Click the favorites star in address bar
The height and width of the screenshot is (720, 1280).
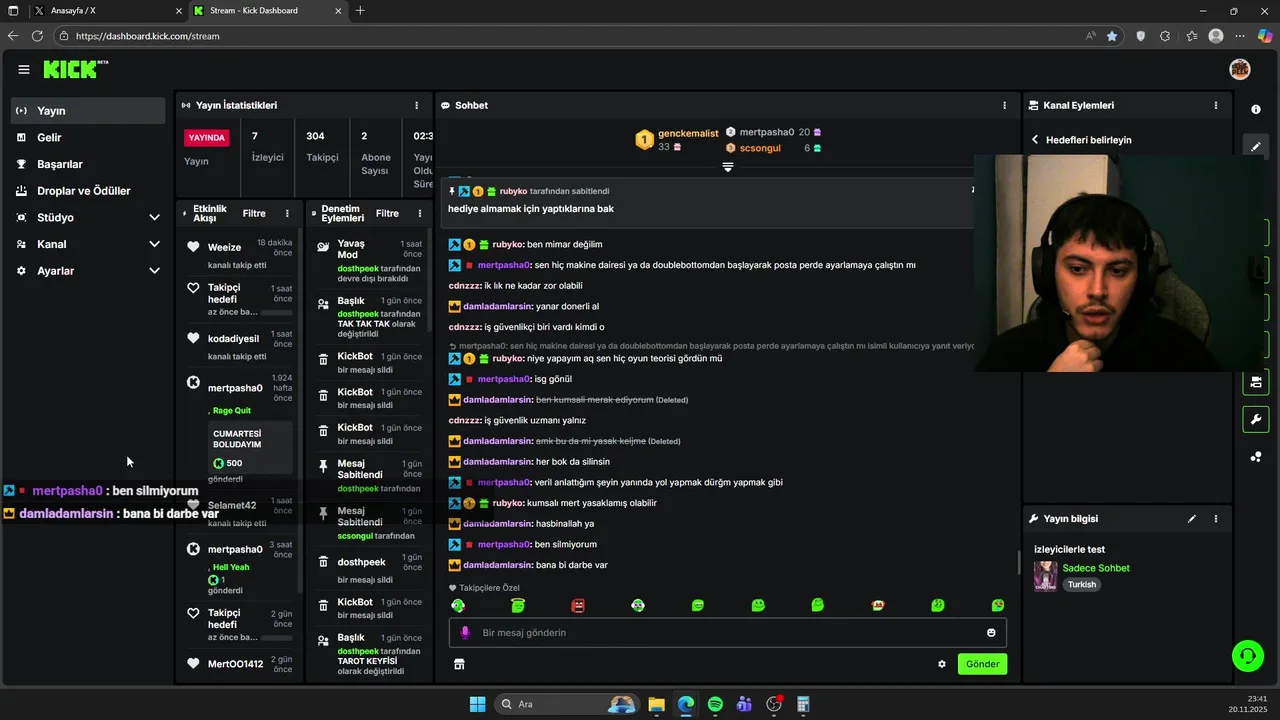coord(1112,36)
